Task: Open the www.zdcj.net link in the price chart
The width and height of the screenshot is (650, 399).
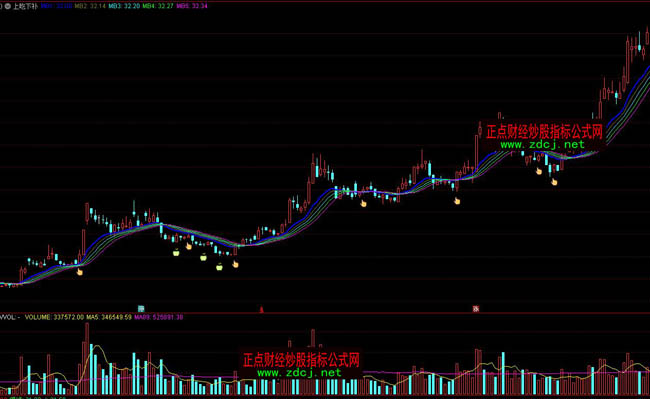Action: coord(542,145)
